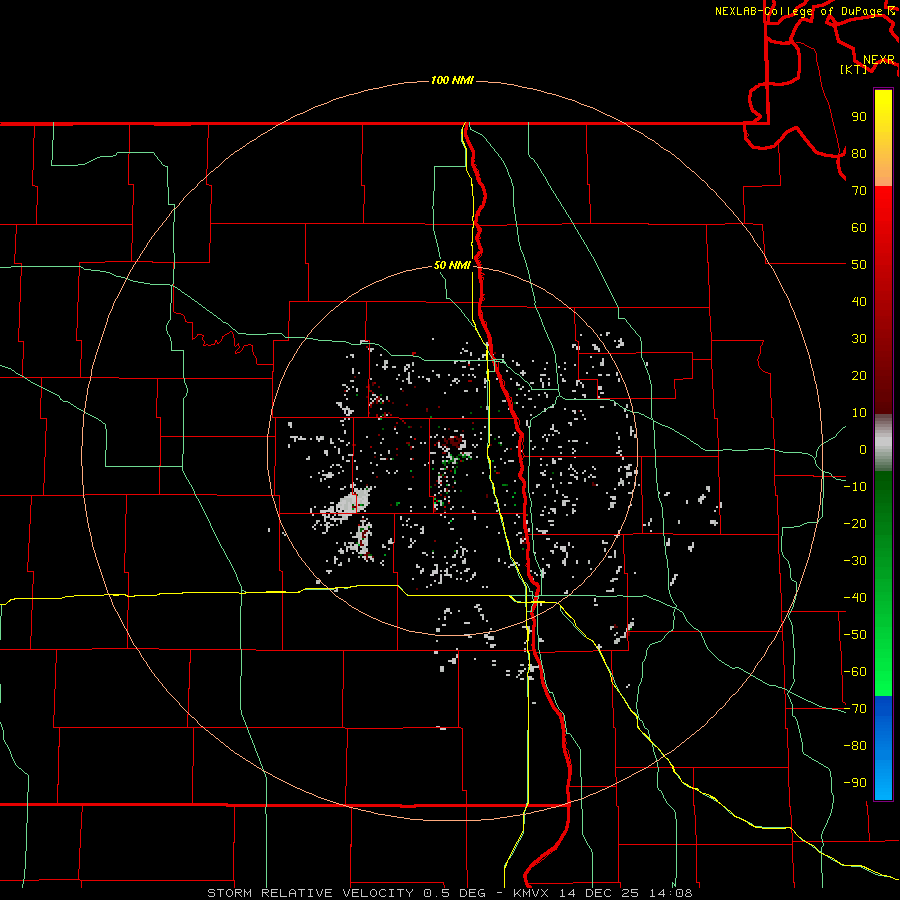Click the -80 value on the velocity scale
This screenshot has height=900, width=900.
click(855, 746)
